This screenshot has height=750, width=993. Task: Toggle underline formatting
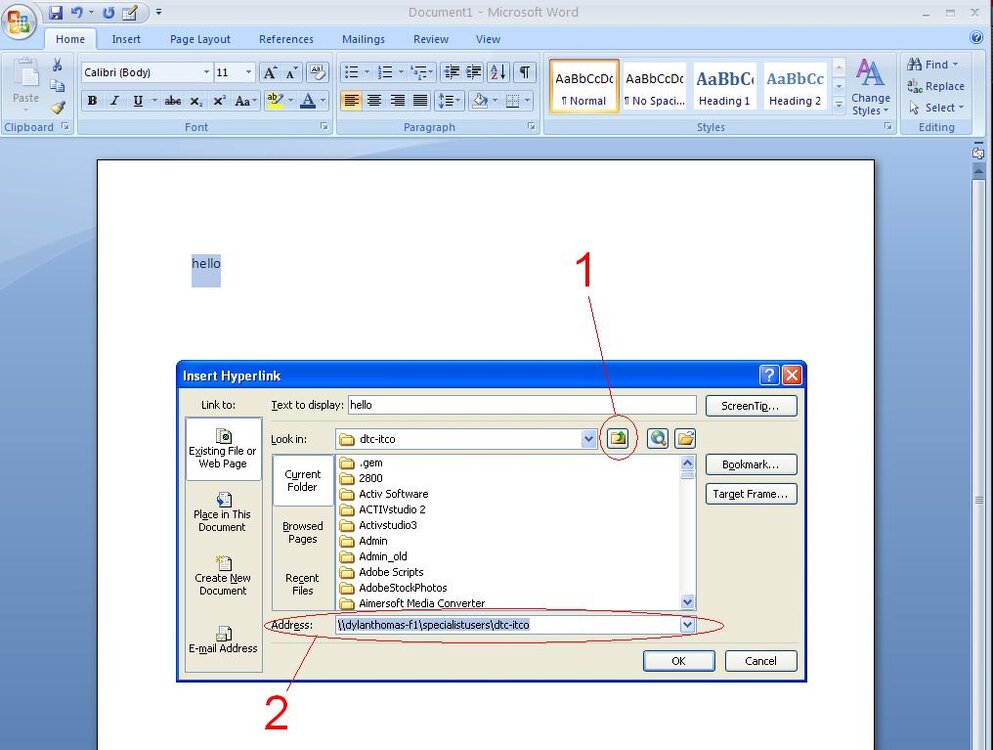click(x=137, y=101)
